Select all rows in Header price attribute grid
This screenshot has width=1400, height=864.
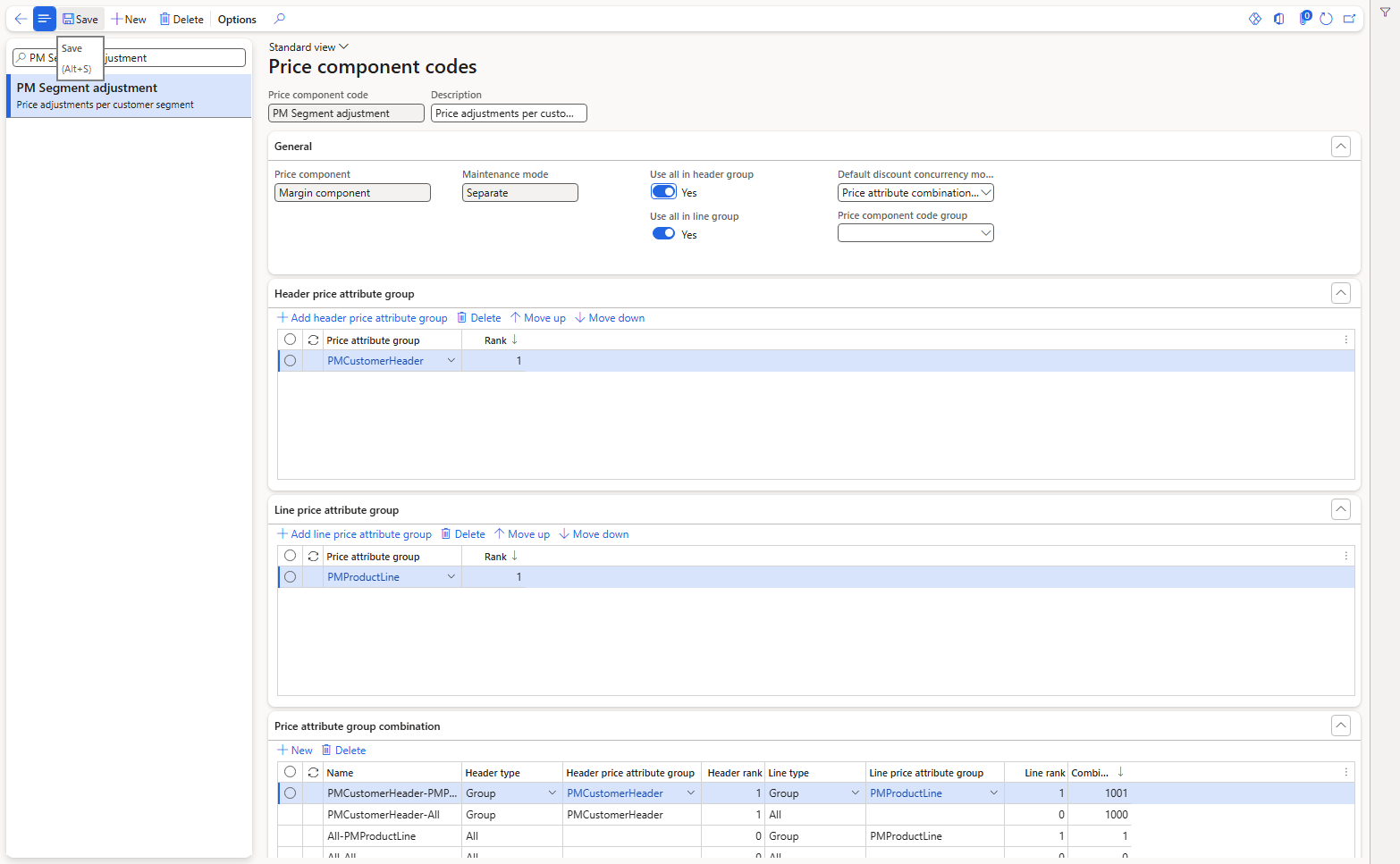point(290,340)
